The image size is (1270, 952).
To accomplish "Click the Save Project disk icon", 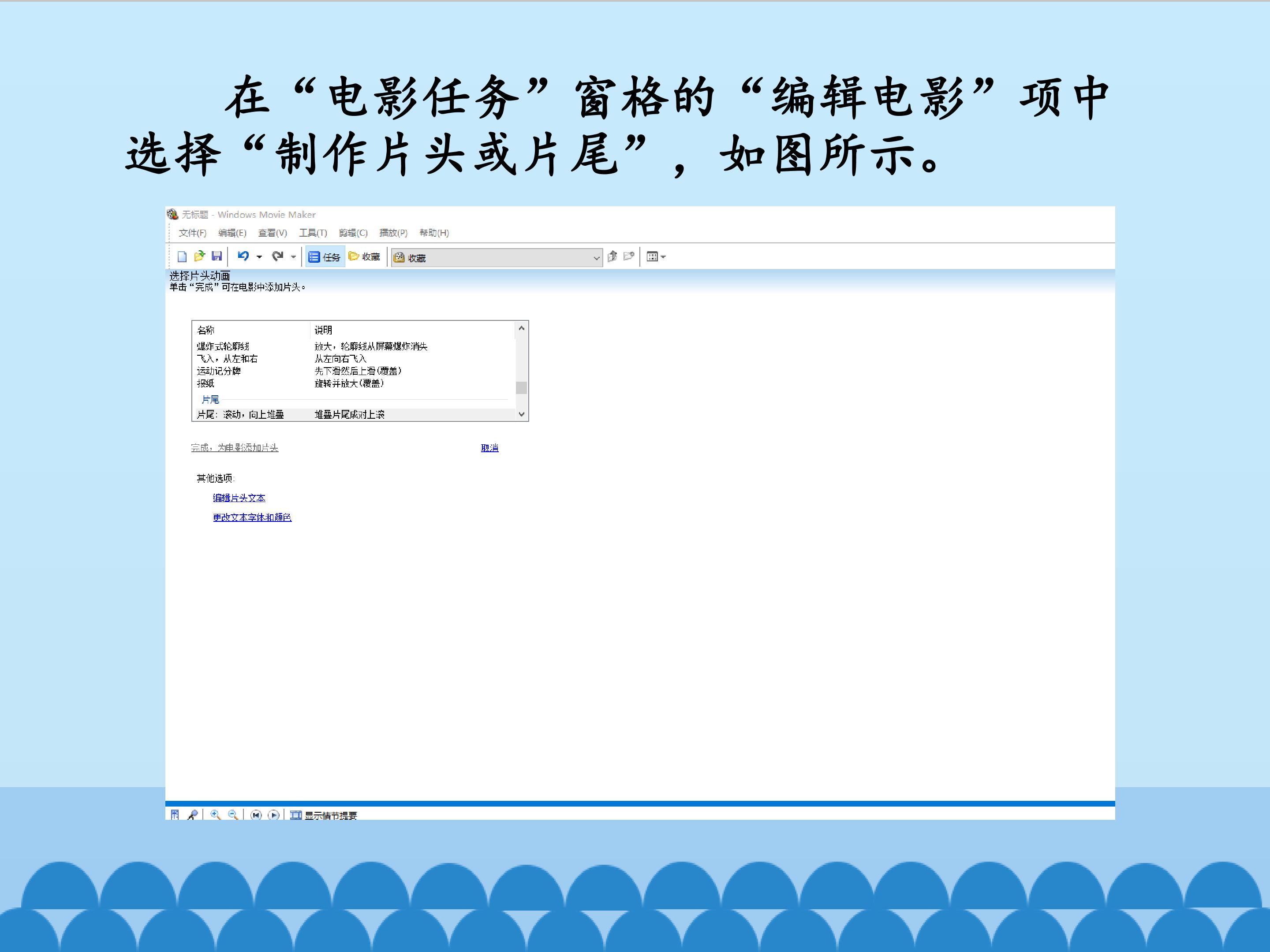I will [217, 256].
